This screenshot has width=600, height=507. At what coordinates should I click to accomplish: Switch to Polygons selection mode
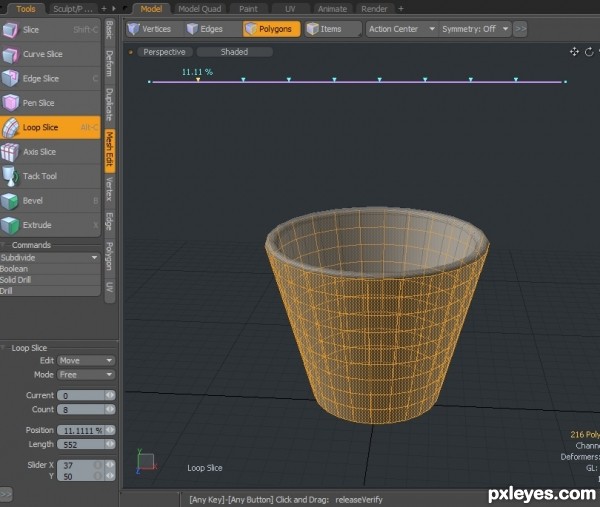coord(271,29)
